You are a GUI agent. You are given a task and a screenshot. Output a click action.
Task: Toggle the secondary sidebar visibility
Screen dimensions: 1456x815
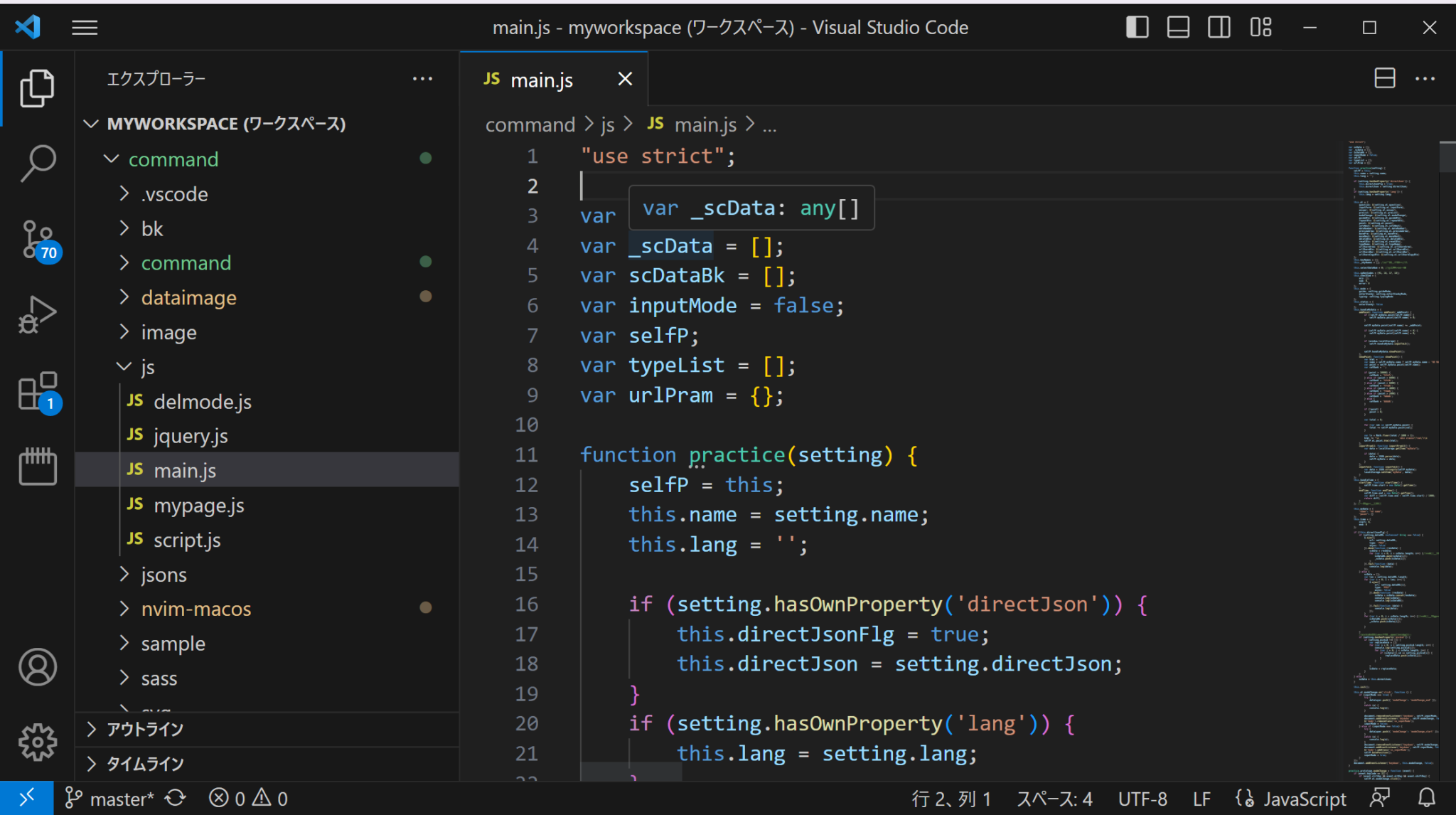[x=1219, y=28]
